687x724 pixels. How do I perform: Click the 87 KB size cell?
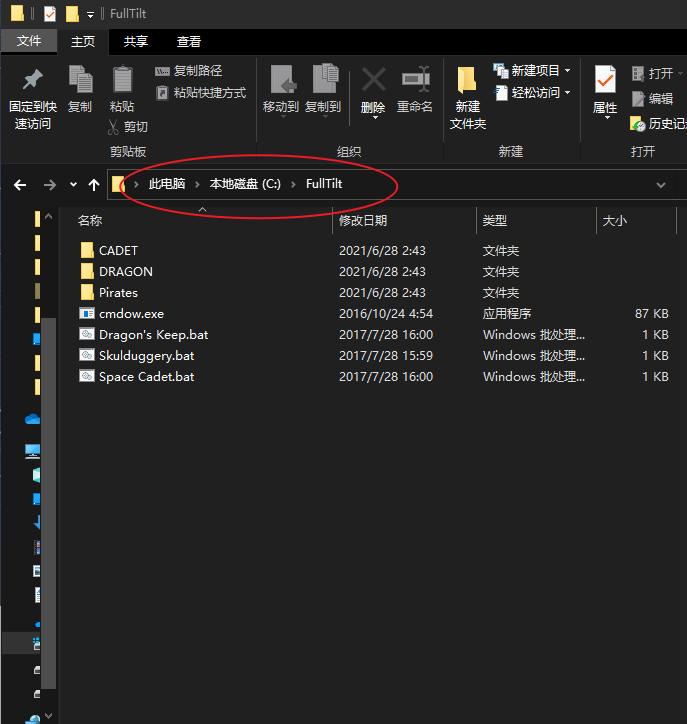click(651, 314)
